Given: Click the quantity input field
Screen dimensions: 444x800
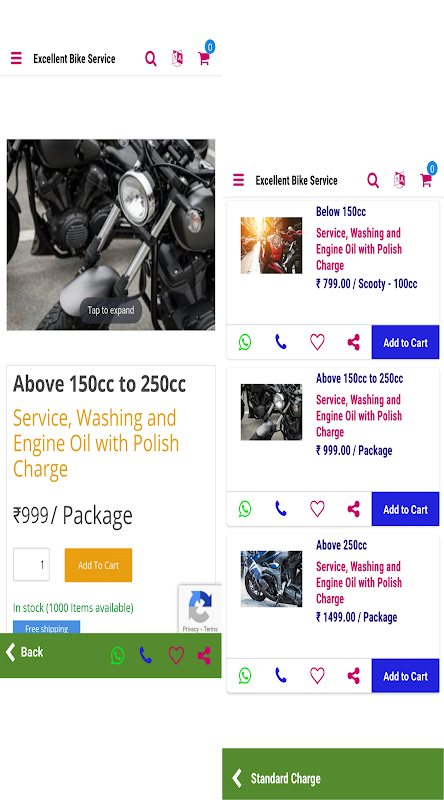Looking at the screenshot, I should tap(32, 564).
